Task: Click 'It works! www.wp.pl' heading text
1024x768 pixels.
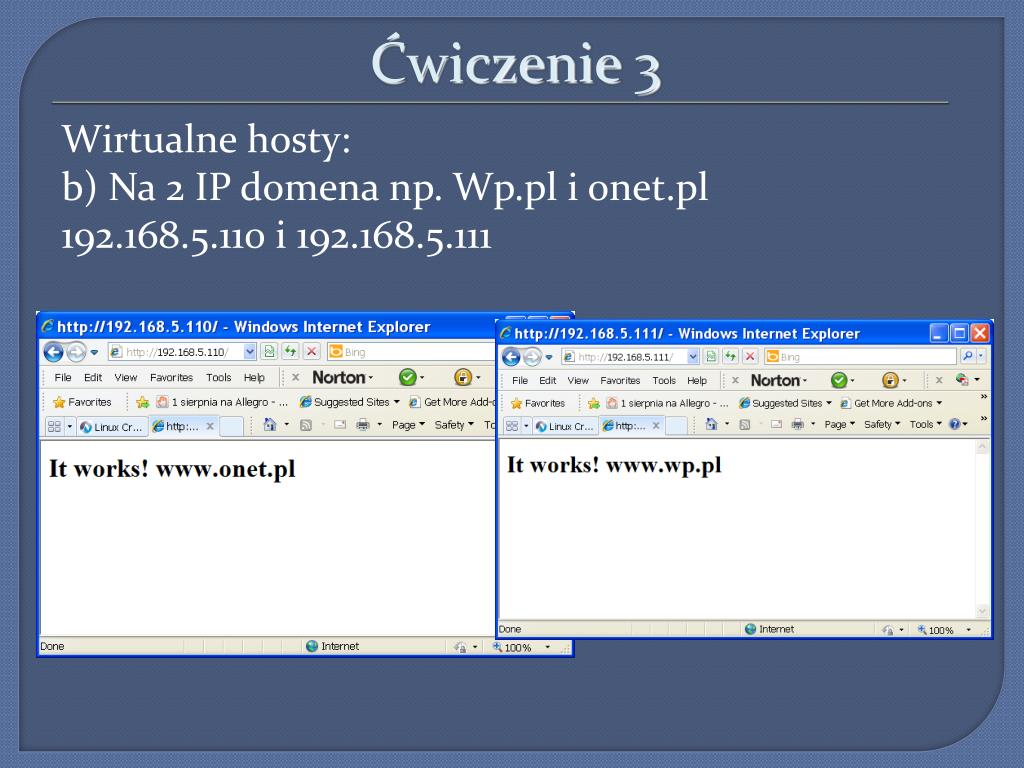Action: [x=614, y=465]
